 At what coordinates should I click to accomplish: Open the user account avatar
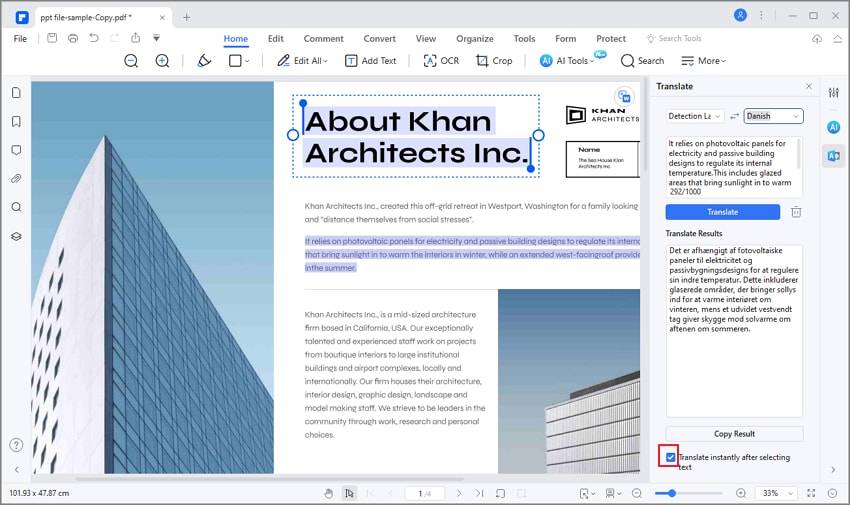(x=740, y=16)
